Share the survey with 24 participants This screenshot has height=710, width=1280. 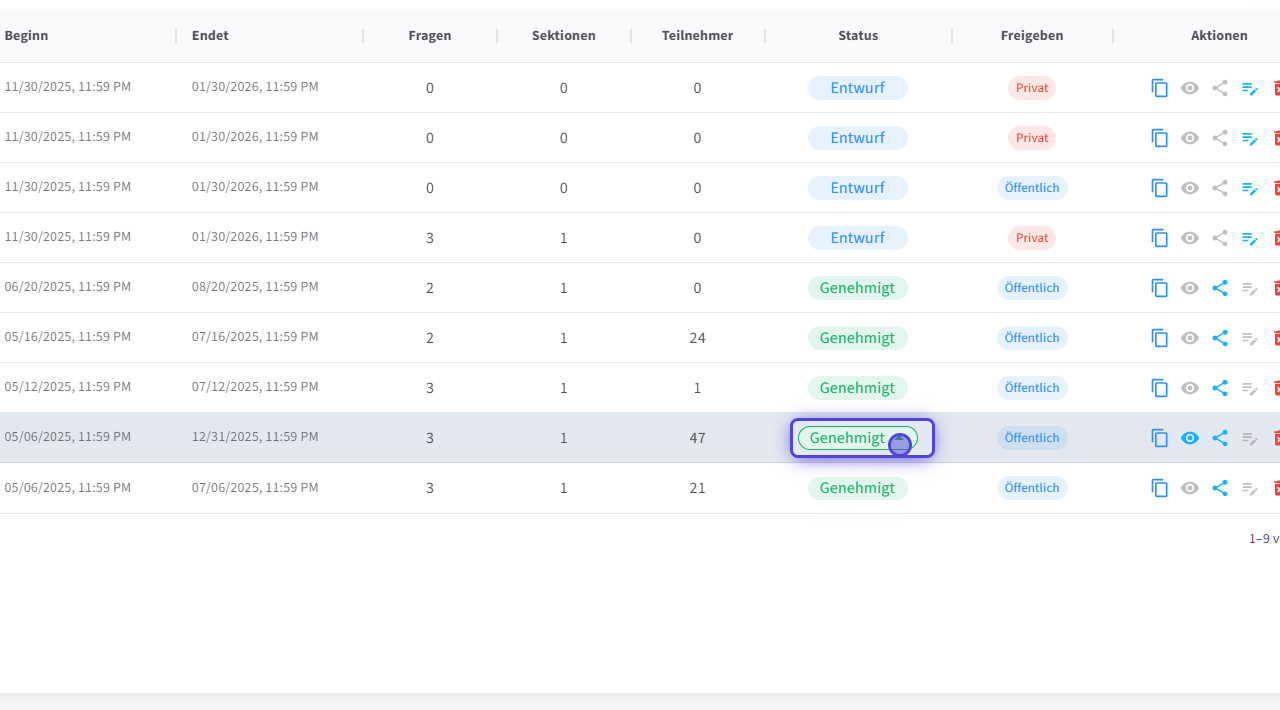1220,338
